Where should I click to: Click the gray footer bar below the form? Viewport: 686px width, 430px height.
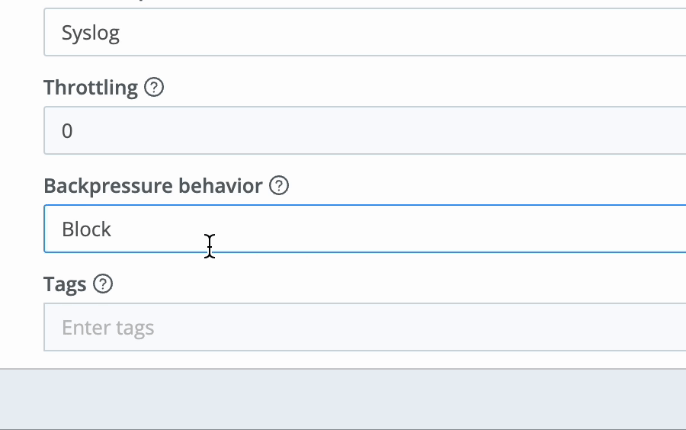point(343,399)
